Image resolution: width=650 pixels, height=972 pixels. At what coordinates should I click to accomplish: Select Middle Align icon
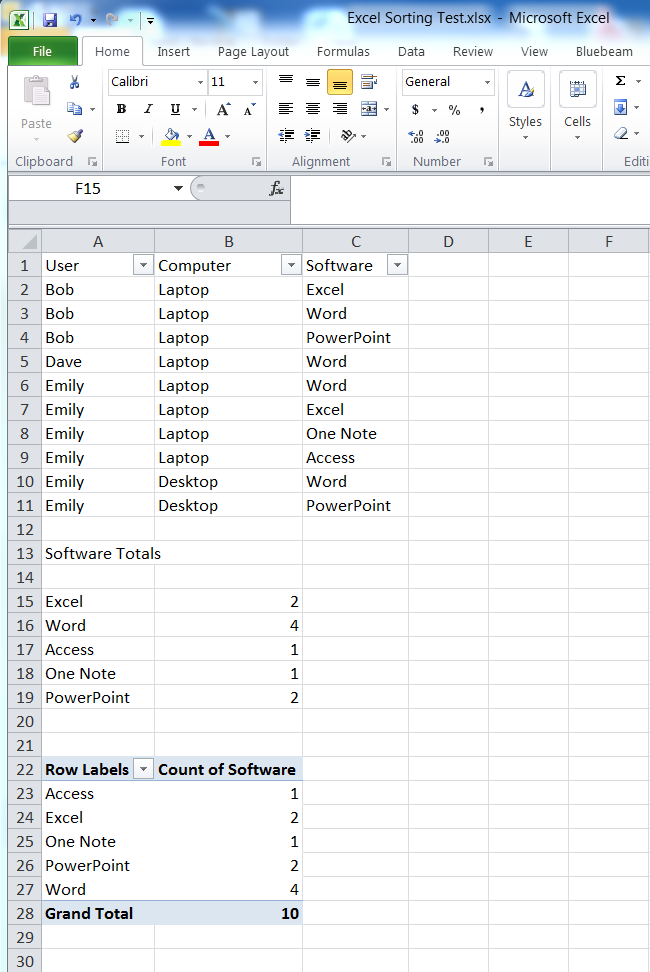313,82
